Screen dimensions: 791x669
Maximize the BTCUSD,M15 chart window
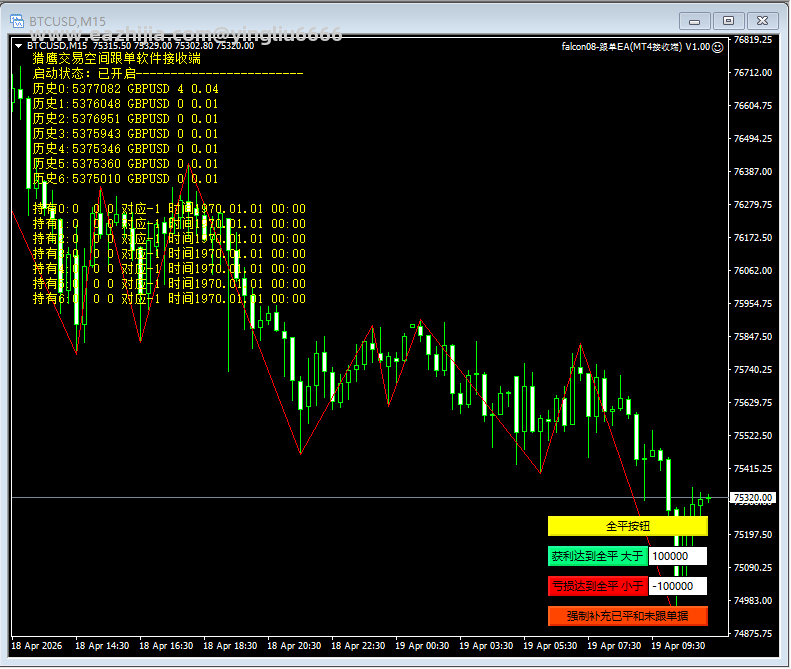tap(728, 21)
